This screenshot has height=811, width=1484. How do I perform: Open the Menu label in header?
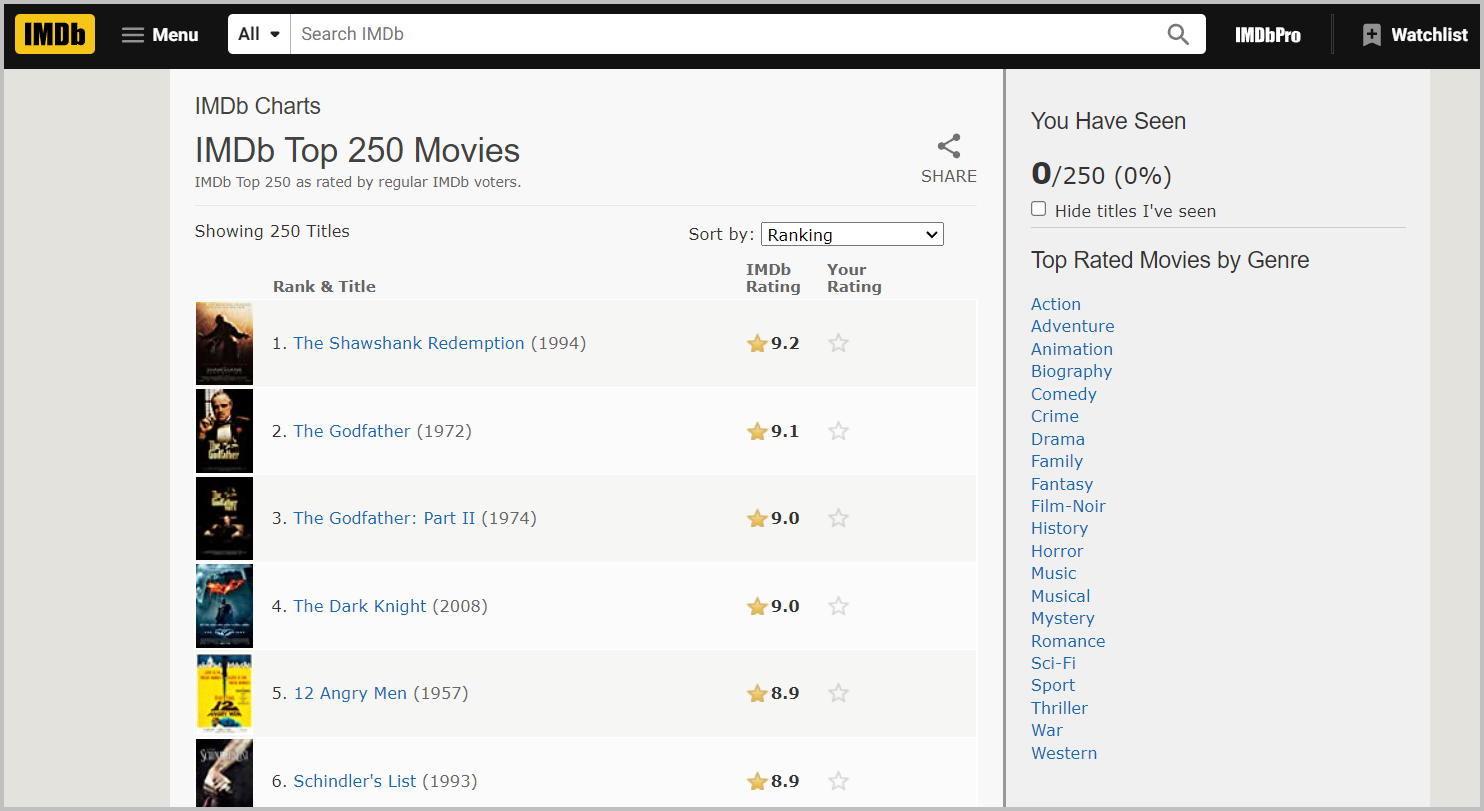(x=176, y=35)
